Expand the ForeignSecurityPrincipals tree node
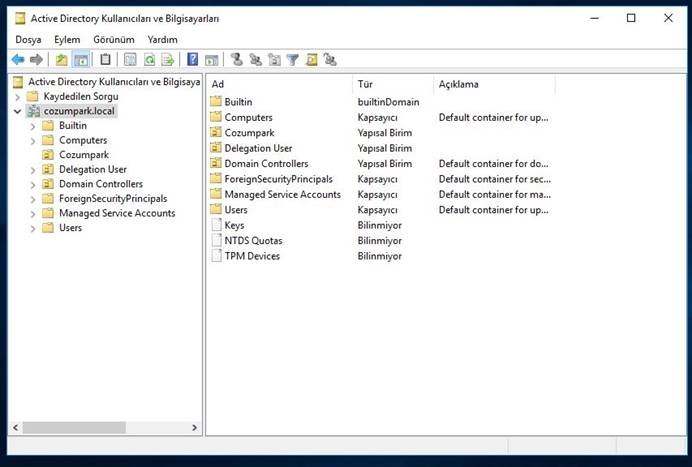The width and height of the screenshot is (692, 467). 33,200
